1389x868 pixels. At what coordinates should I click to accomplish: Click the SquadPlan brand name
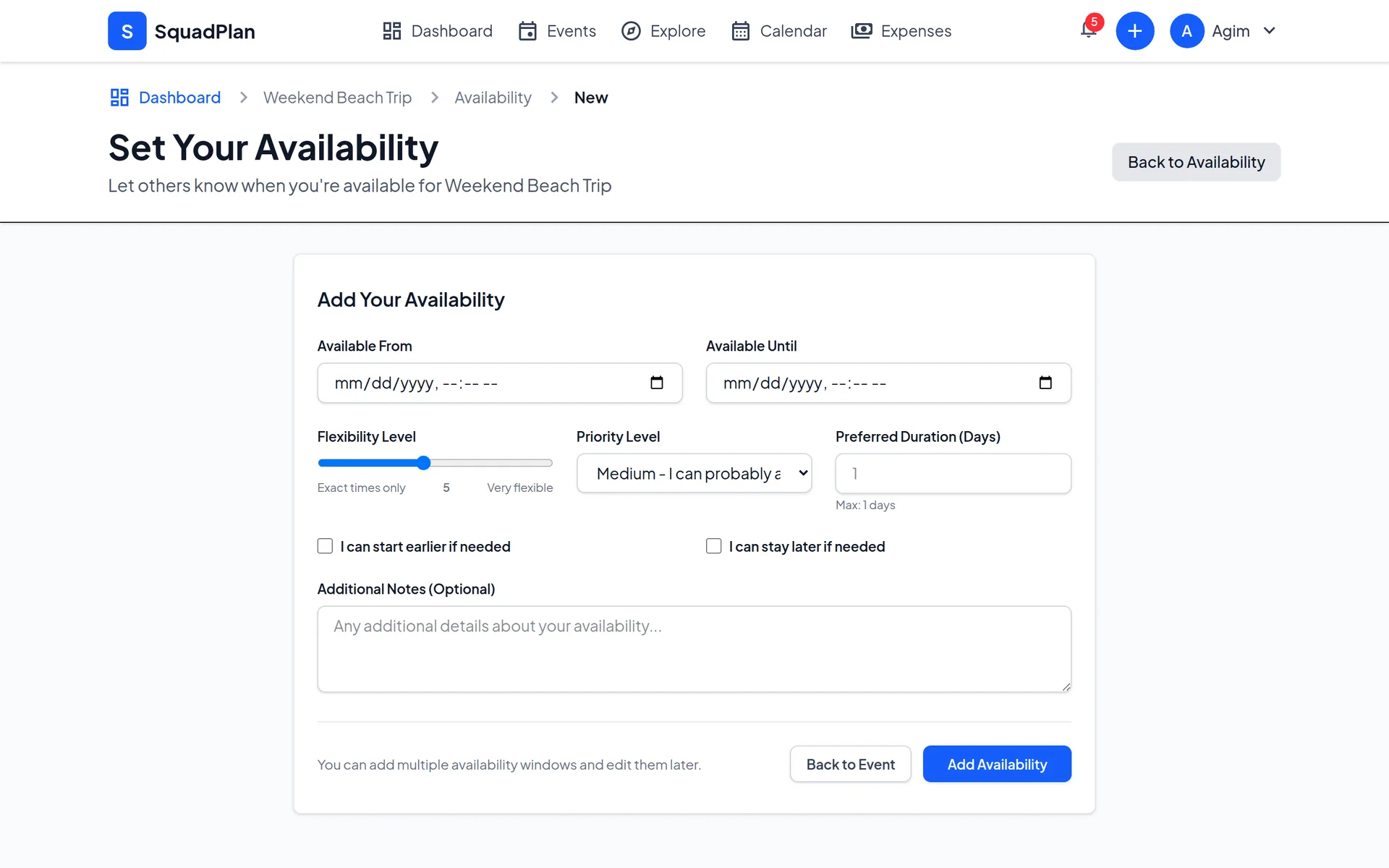click(x=205, y=31)
